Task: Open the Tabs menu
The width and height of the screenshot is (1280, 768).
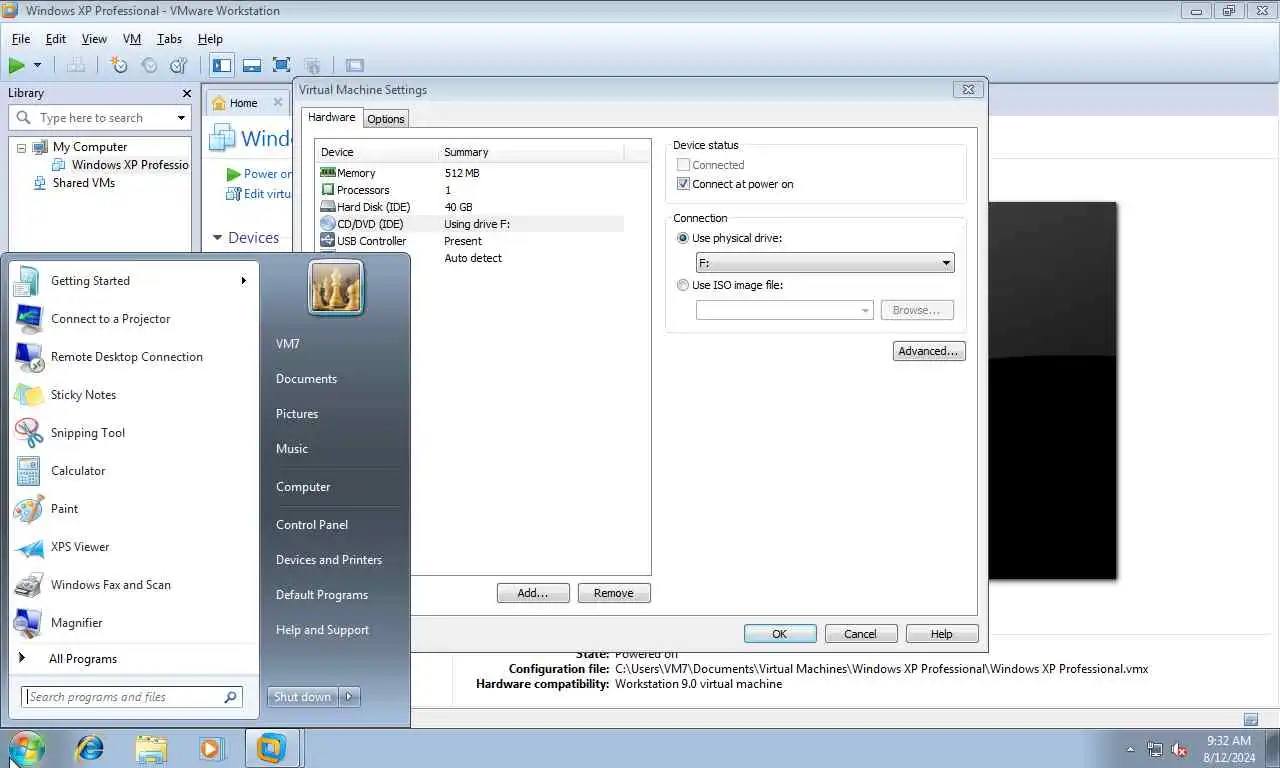Action: 169,39
